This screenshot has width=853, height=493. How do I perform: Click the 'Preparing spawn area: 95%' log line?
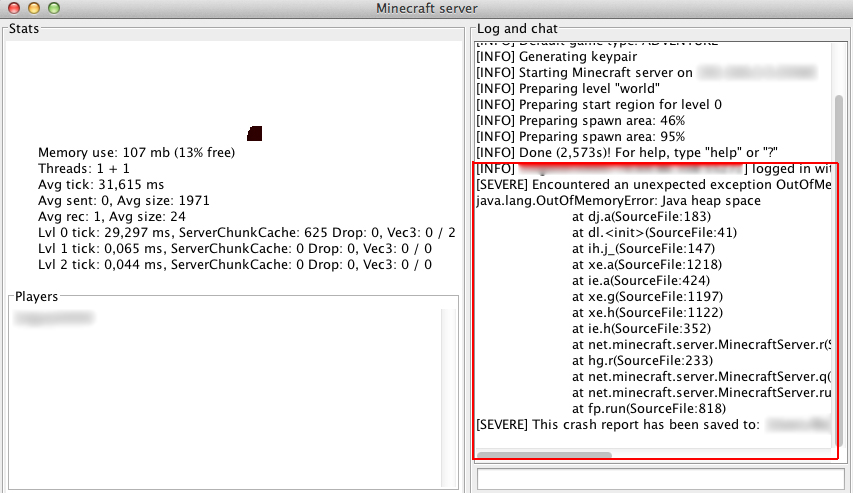[x=580, y=137]
